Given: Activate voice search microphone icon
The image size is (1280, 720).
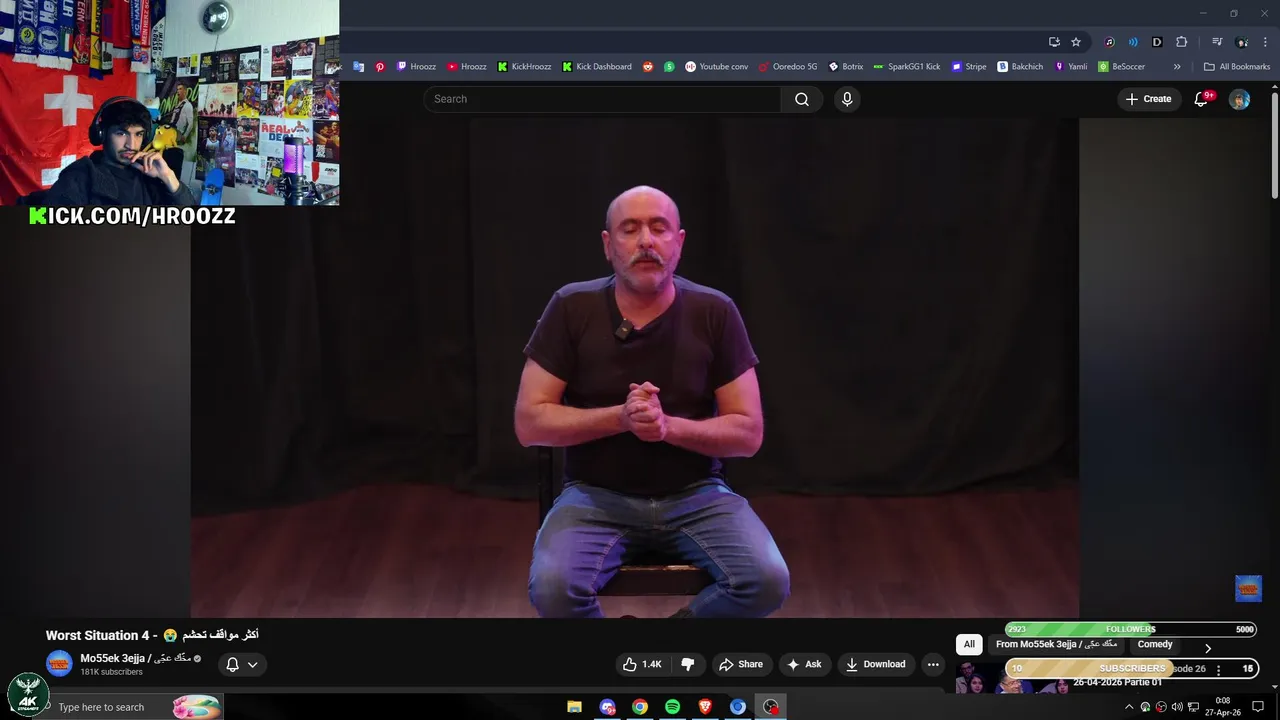Looking at the screenshot, I should [x=847, y=99].
